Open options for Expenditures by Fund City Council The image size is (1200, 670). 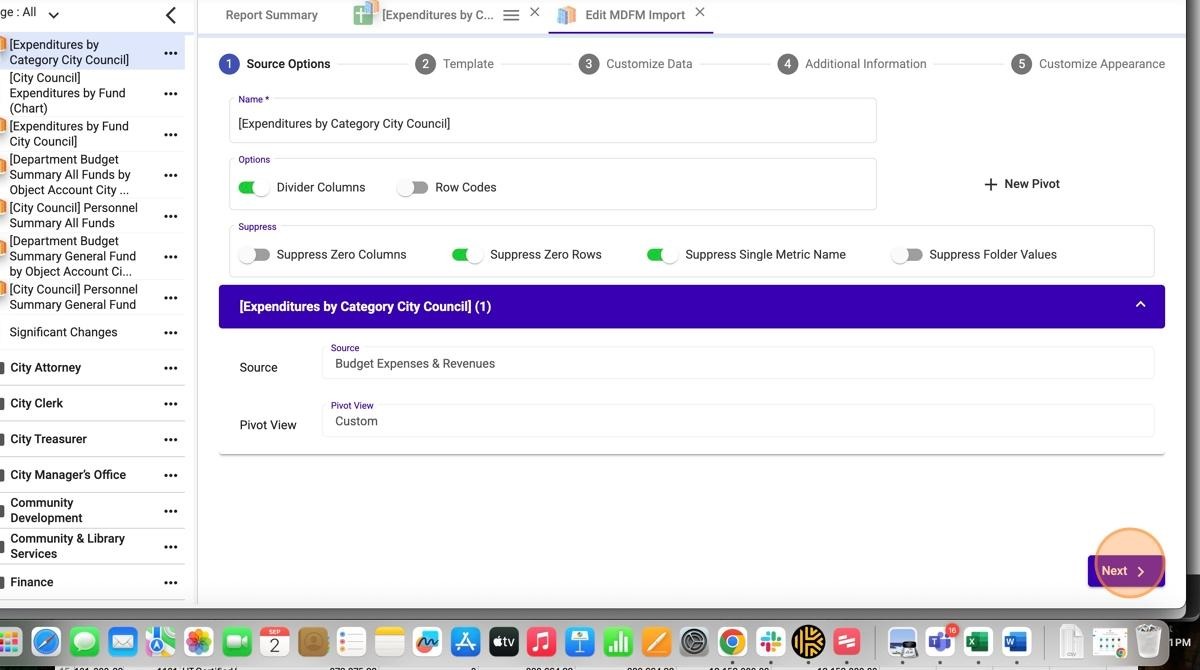point(171,135)
